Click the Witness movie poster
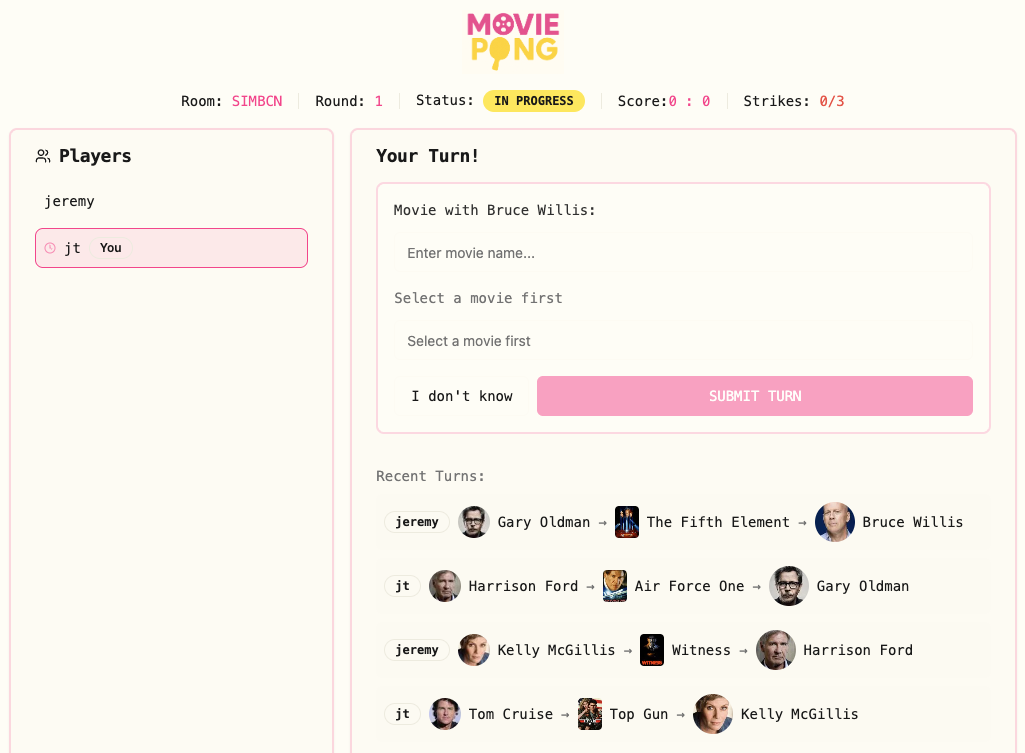Viewport: 1025px width, 753px height. click(652, 650)
